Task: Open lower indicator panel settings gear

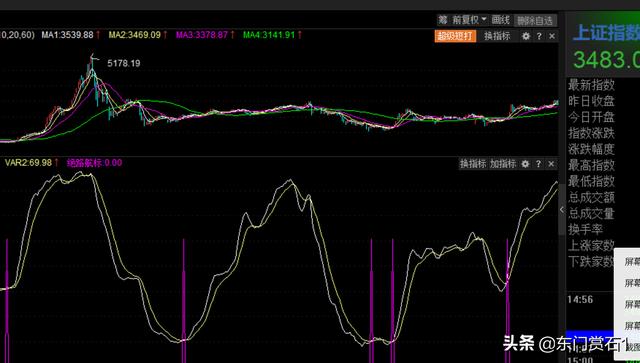Action: 525,164
